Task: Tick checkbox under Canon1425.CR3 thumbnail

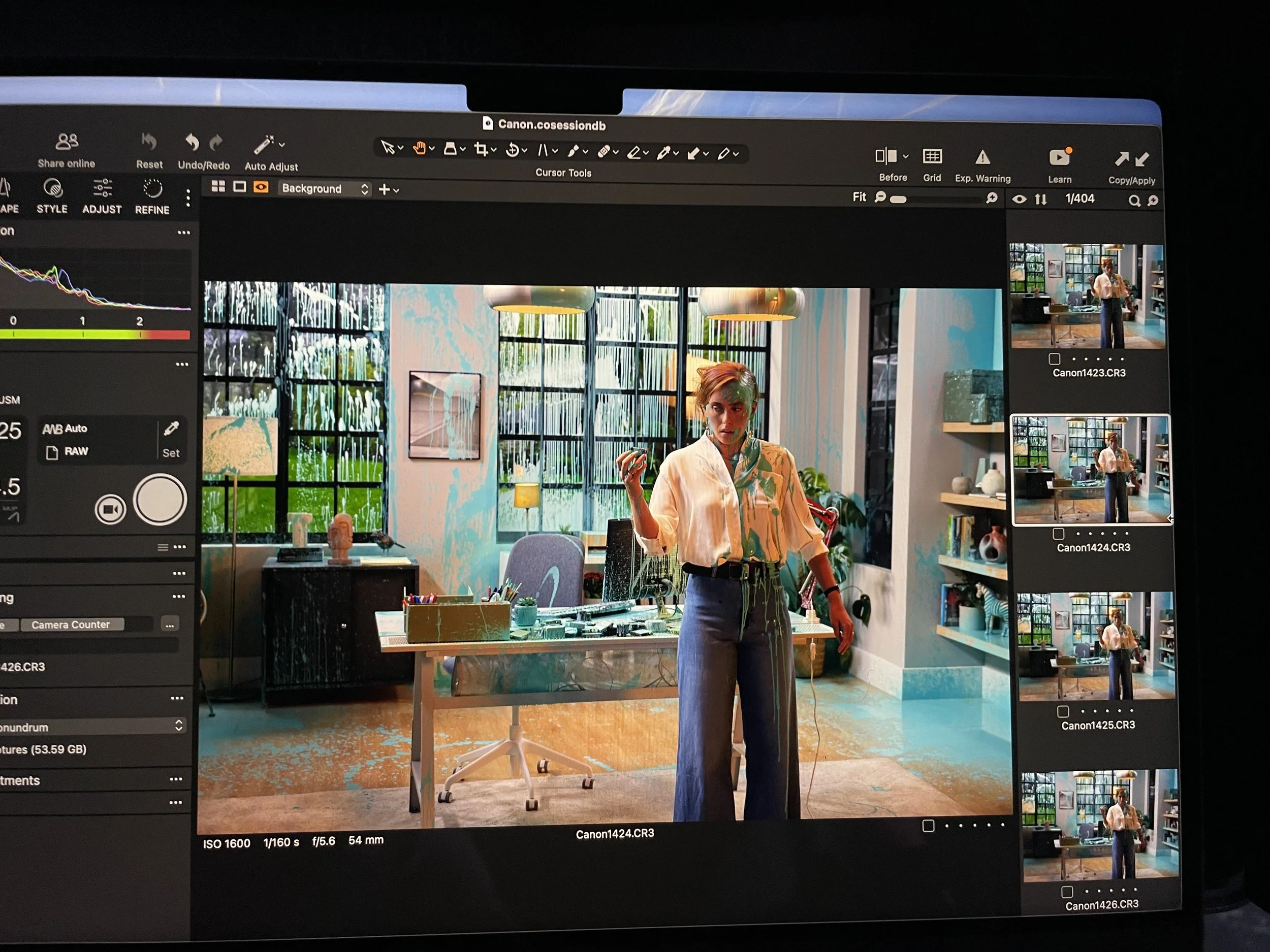Action: [x=1063, y=711]
